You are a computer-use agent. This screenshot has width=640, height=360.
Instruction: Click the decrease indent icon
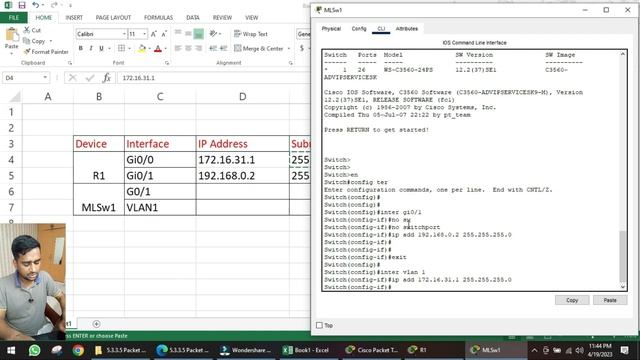[x=213, y=49]
